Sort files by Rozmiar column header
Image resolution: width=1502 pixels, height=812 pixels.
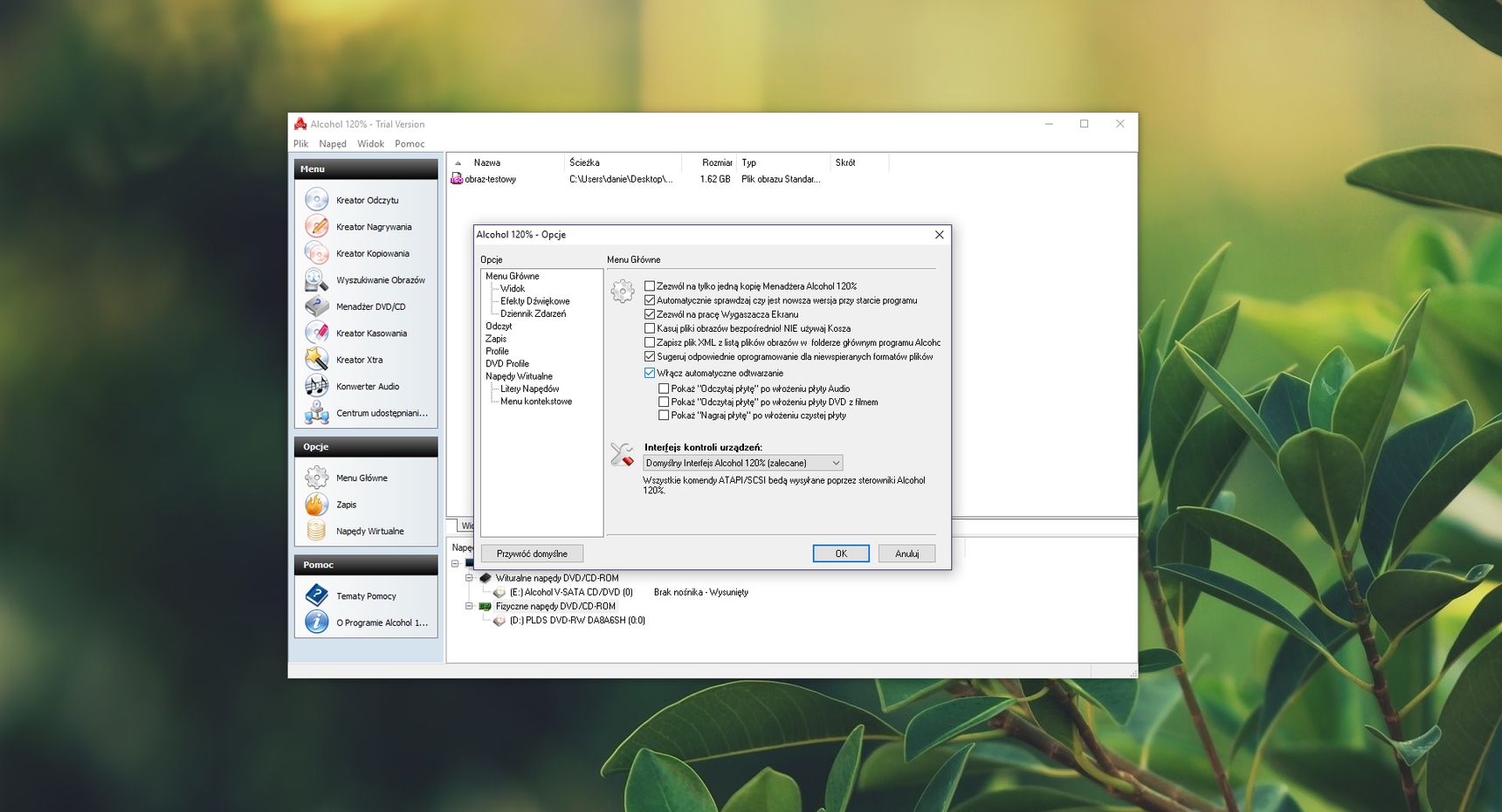point(709,162)
